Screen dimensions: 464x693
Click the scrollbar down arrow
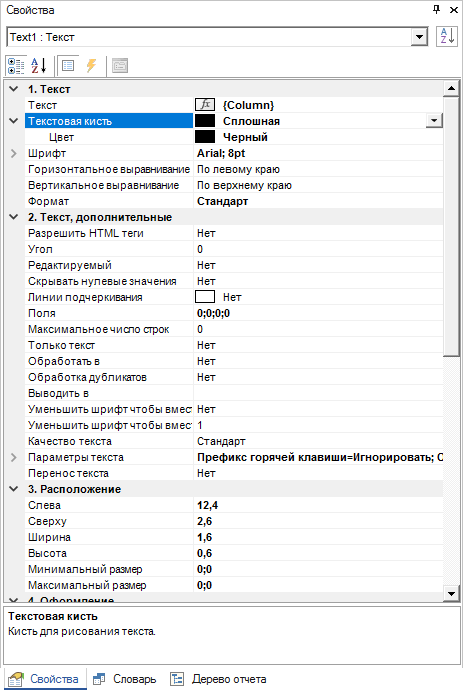pyautogui.click(x=451, y=594)
